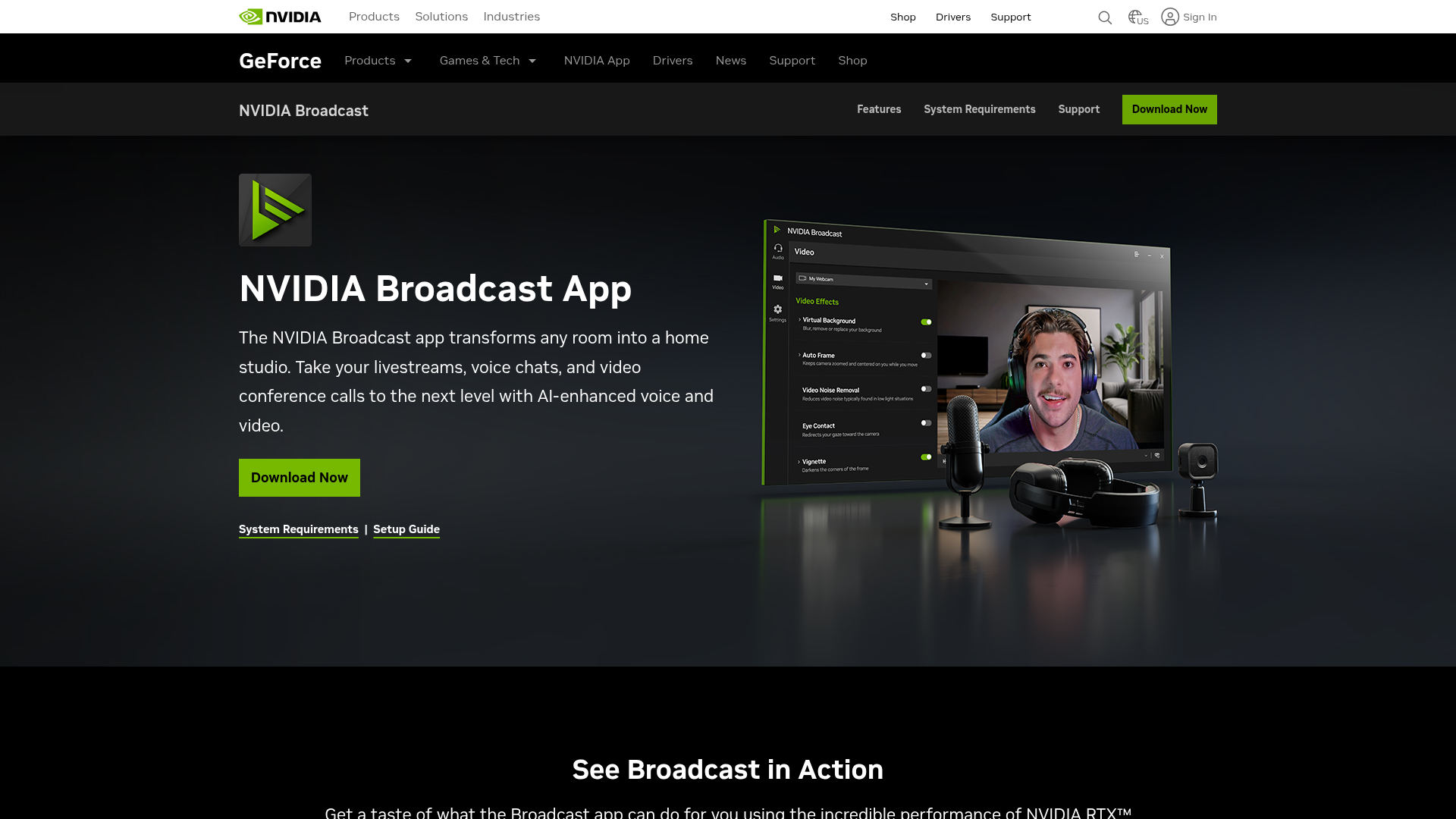The width and height of the screenshot is (1456, 819).
Task: Click the Sign In account icon
Action: point(1170,17)
